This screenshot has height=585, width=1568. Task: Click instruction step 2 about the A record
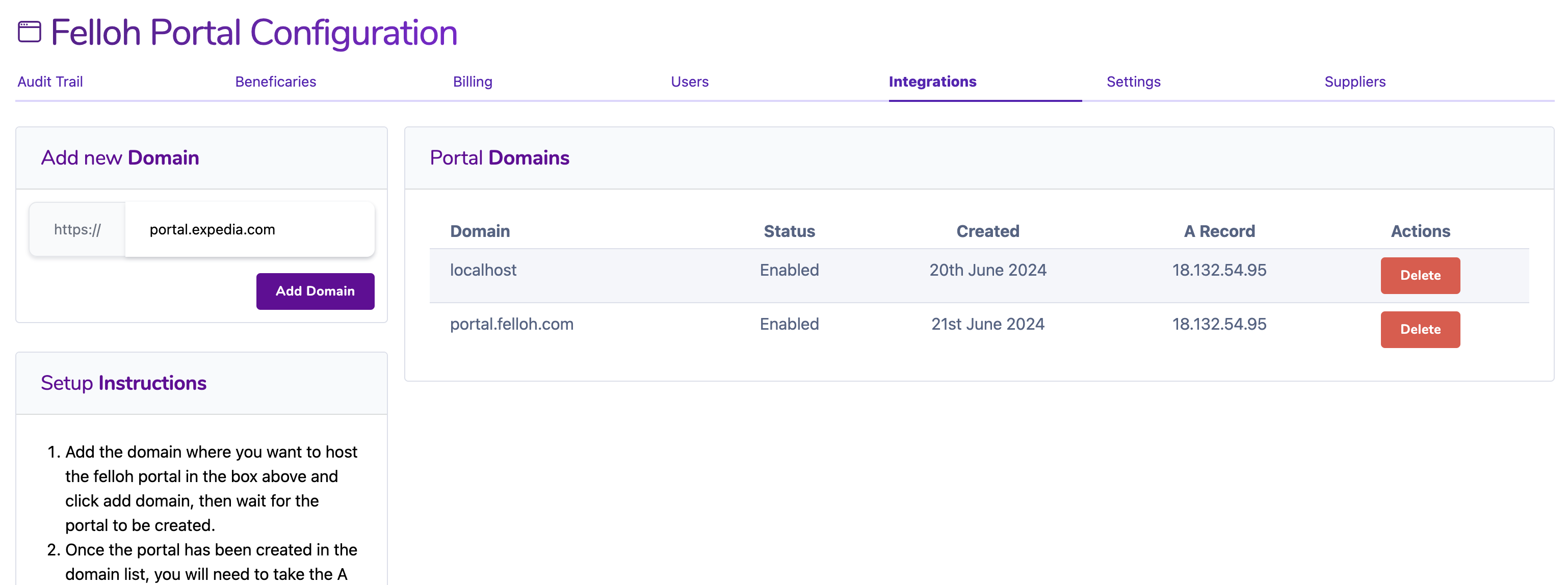pyautogui.click(x=211, y=562)
